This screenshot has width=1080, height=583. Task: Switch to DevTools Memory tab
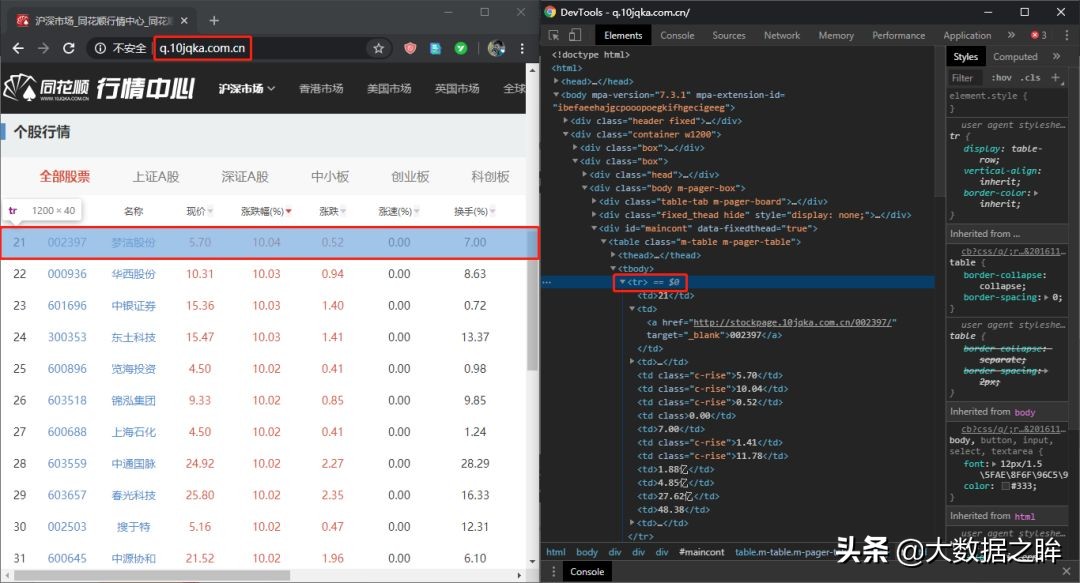(836, 35)
